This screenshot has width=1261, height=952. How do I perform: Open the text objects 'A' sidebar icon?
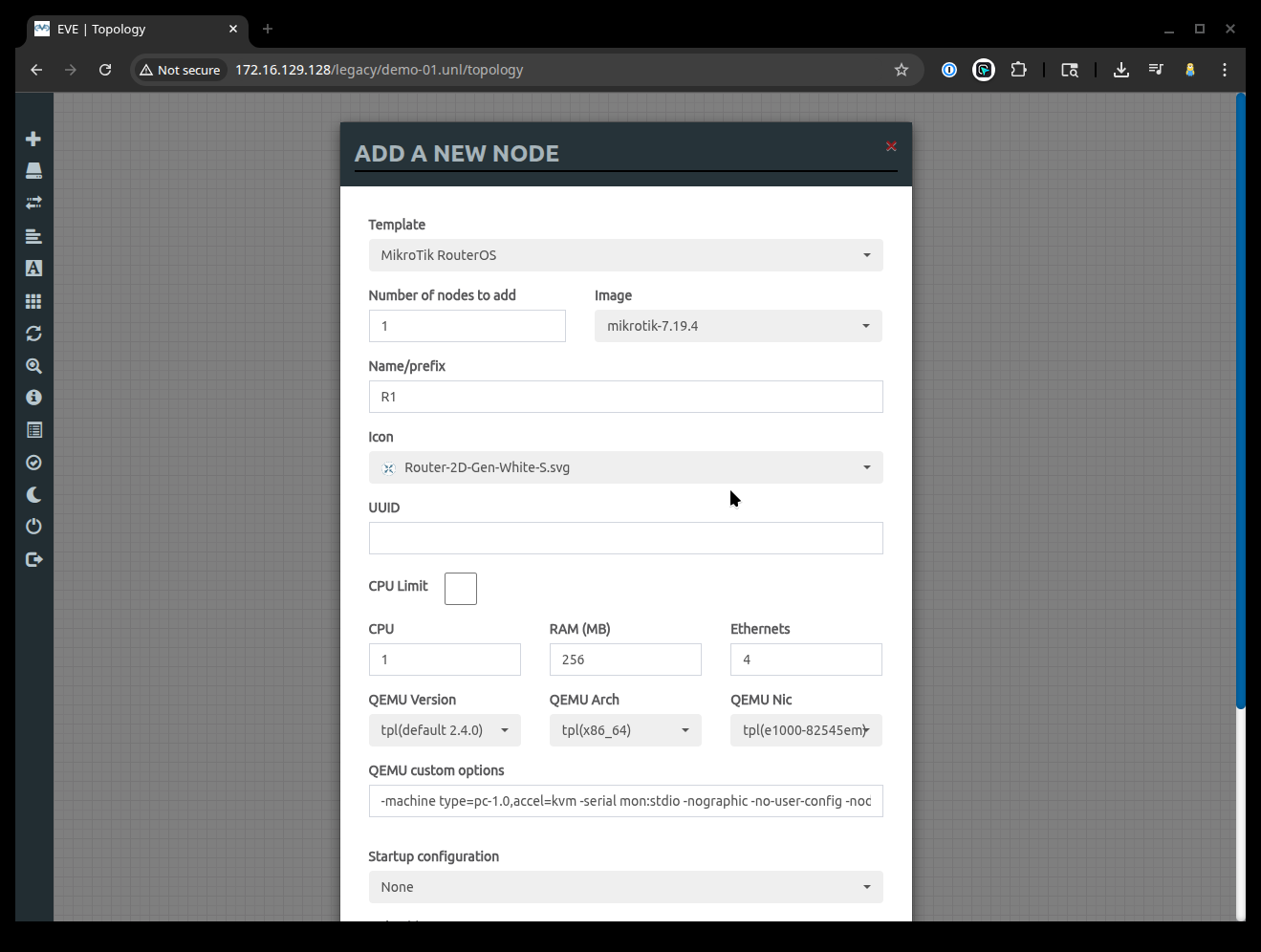click(x=33, y=269)
